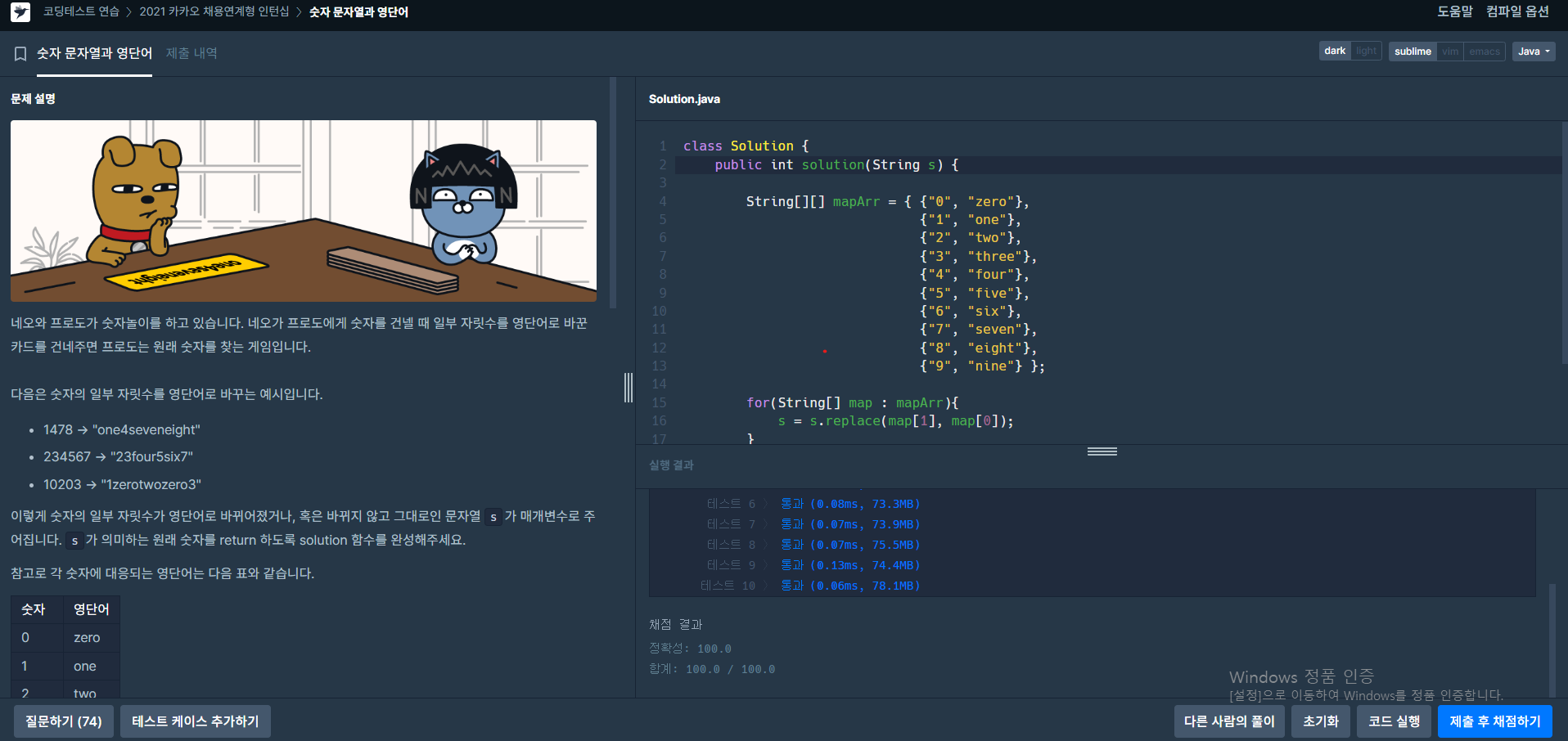Click the 질문하기 (74) button
Image resolution: width=1568 pixels, height=741 pixels.
point(63,721)
